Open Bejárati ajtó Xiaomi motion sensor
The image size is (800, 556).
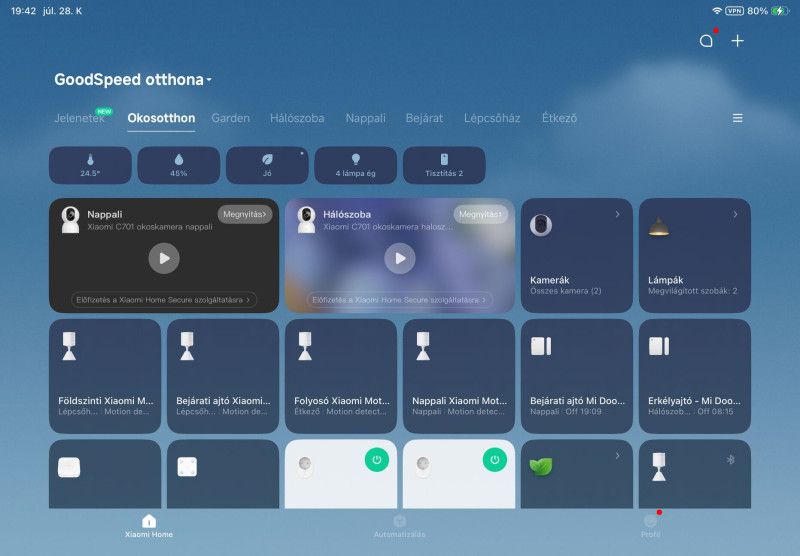(x=223, y=376)
